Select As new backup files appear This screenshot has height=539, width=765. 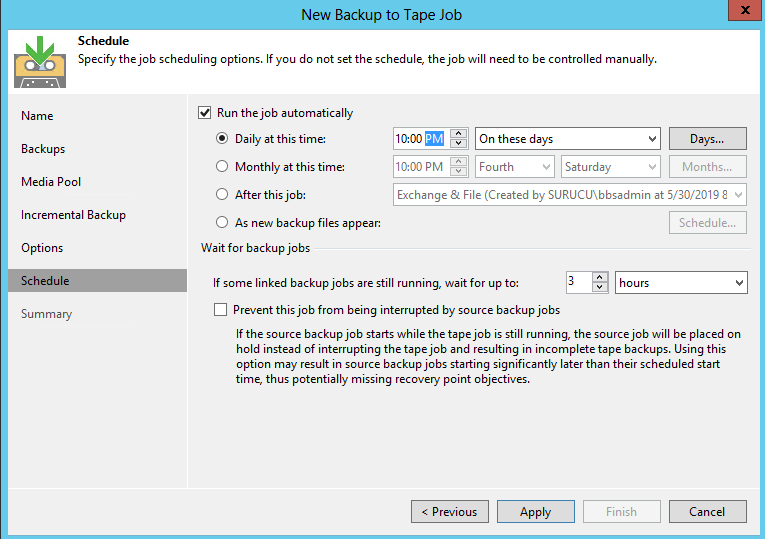(x=223, y=223)
